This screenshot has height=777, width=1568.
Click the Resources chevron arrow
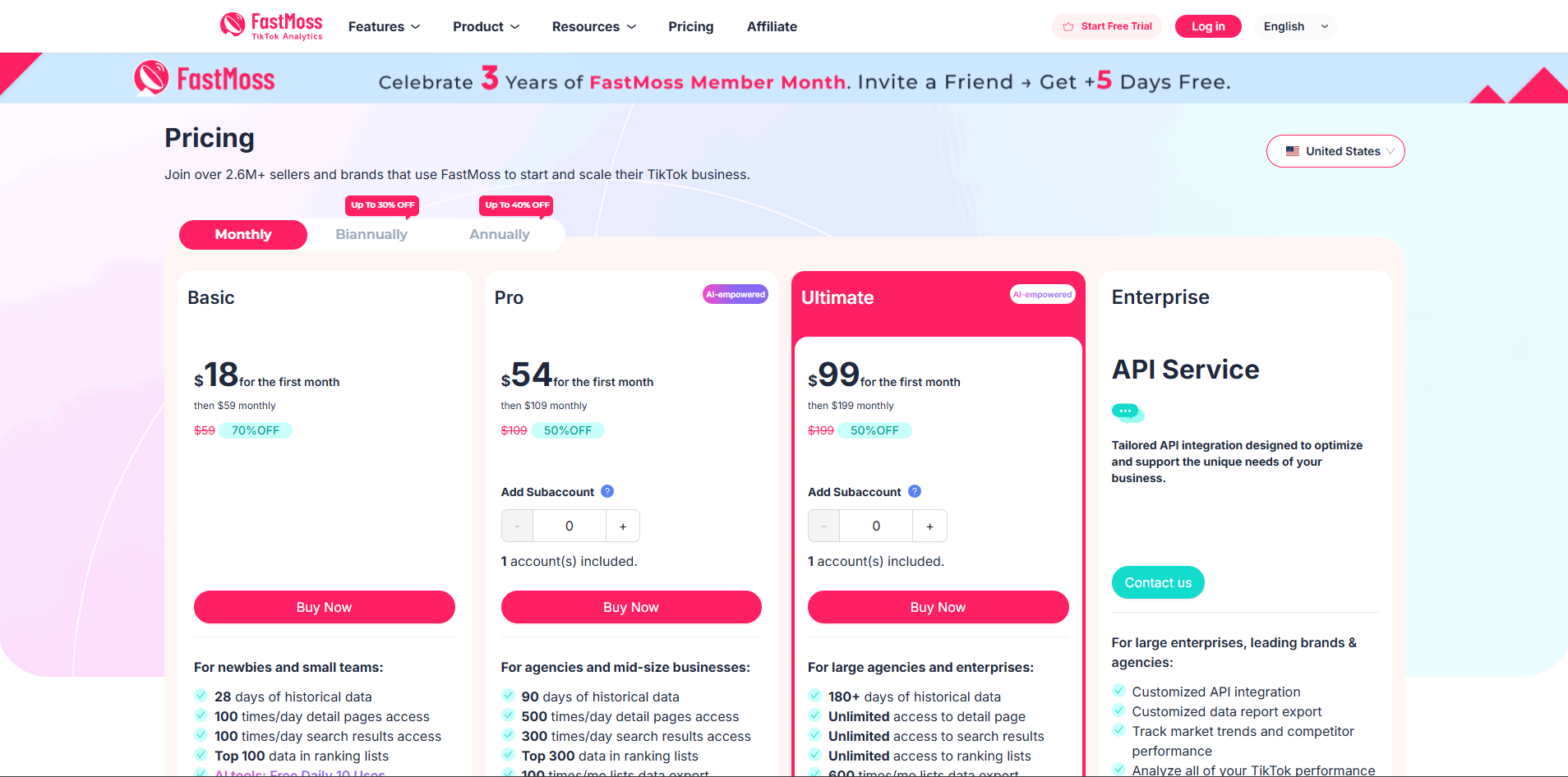632,27
